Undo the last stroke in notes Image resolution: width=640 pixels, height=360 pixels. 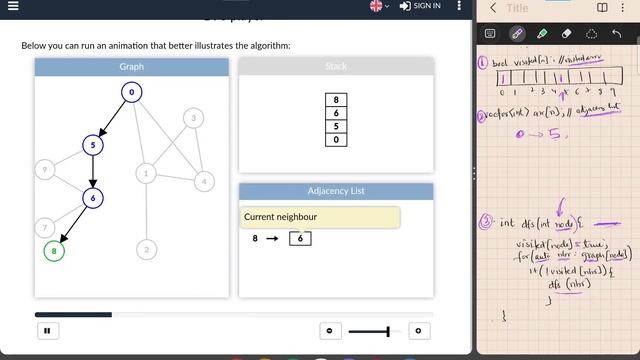point(617,33)
